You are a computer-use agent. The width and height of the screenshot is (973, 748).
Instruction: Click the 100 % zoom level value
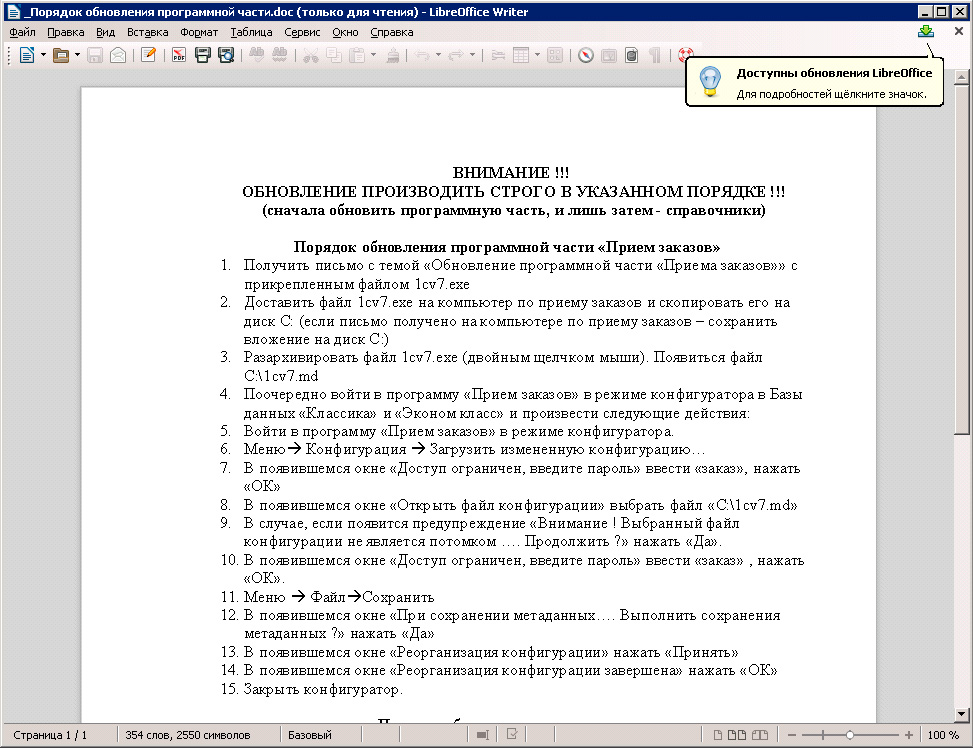point(942,735)
